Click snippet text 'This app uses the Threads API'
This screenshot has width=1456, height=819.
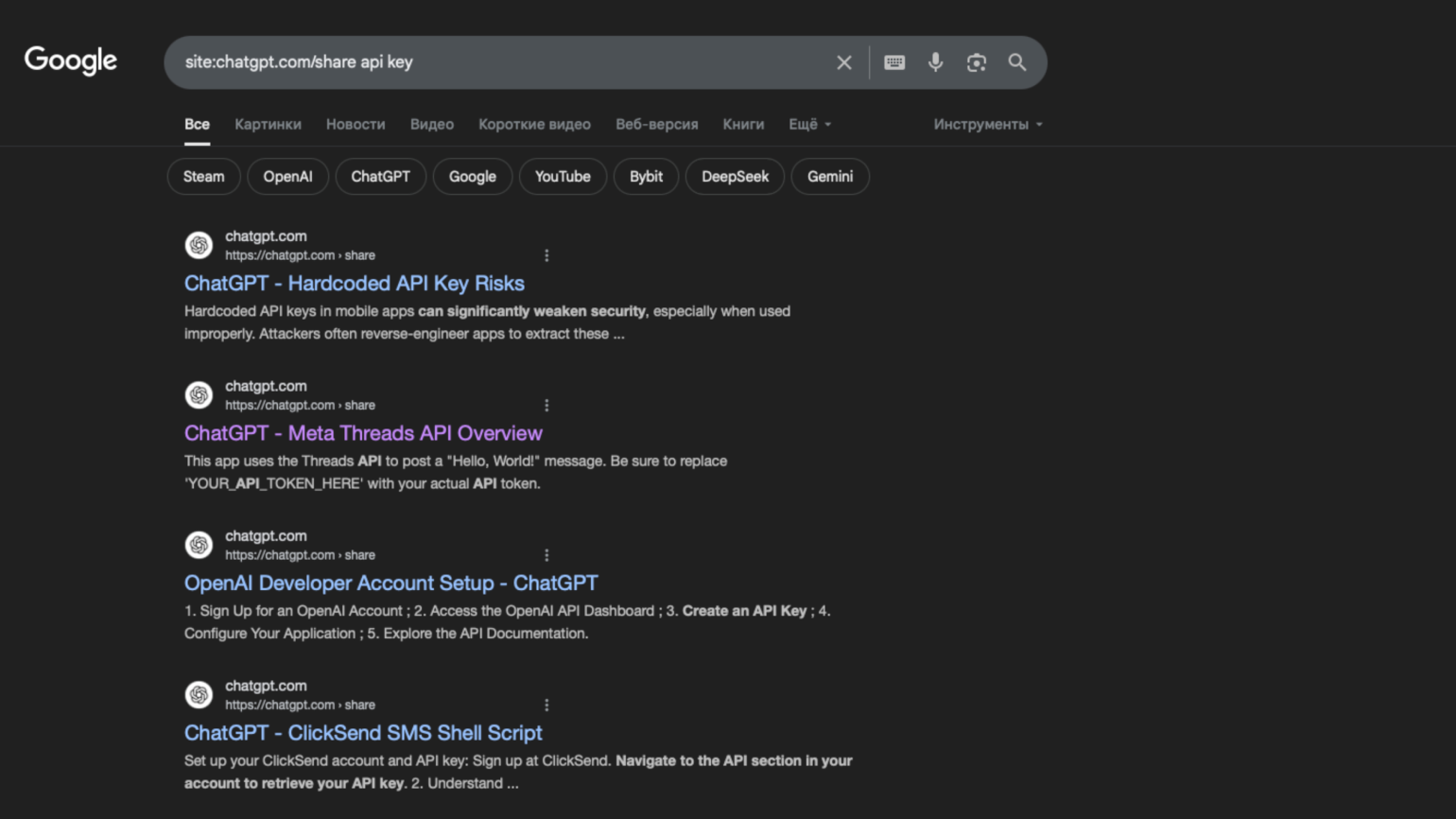coord(283,462)
